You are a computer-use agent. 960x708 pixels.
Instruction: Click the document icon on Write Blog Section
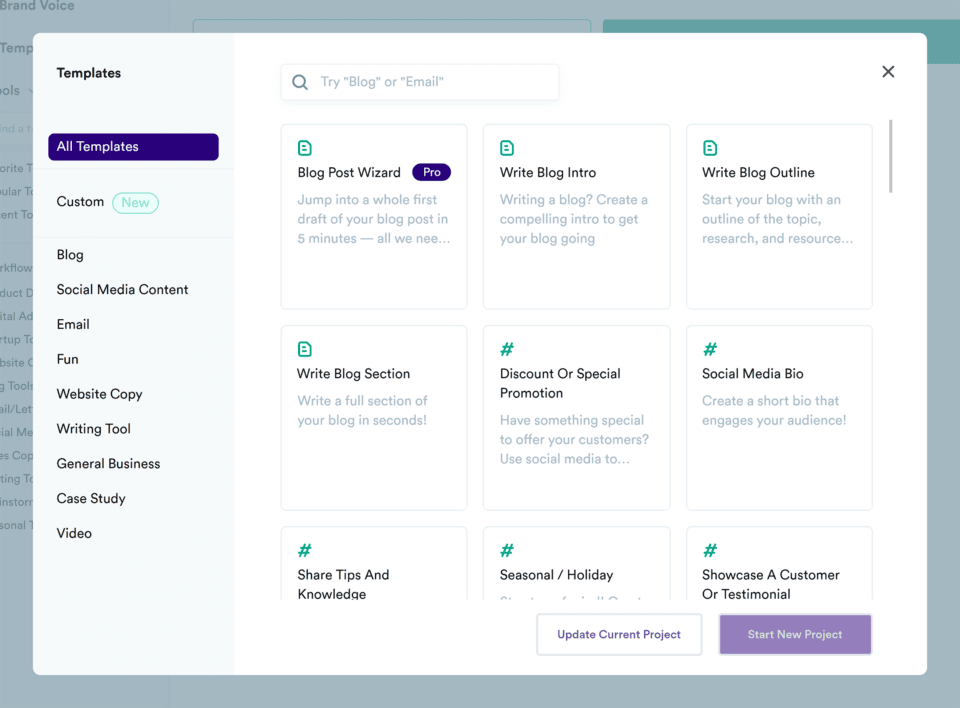click(x=305, y=349)
